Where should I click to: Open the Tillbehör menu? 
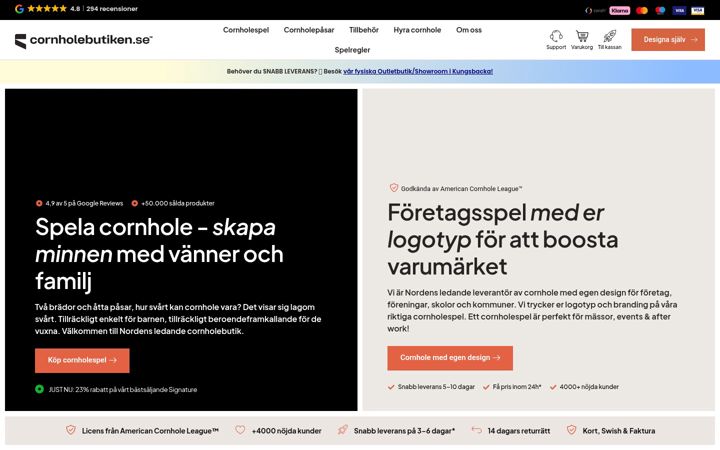pyautogui.click(x=364, y=30)
